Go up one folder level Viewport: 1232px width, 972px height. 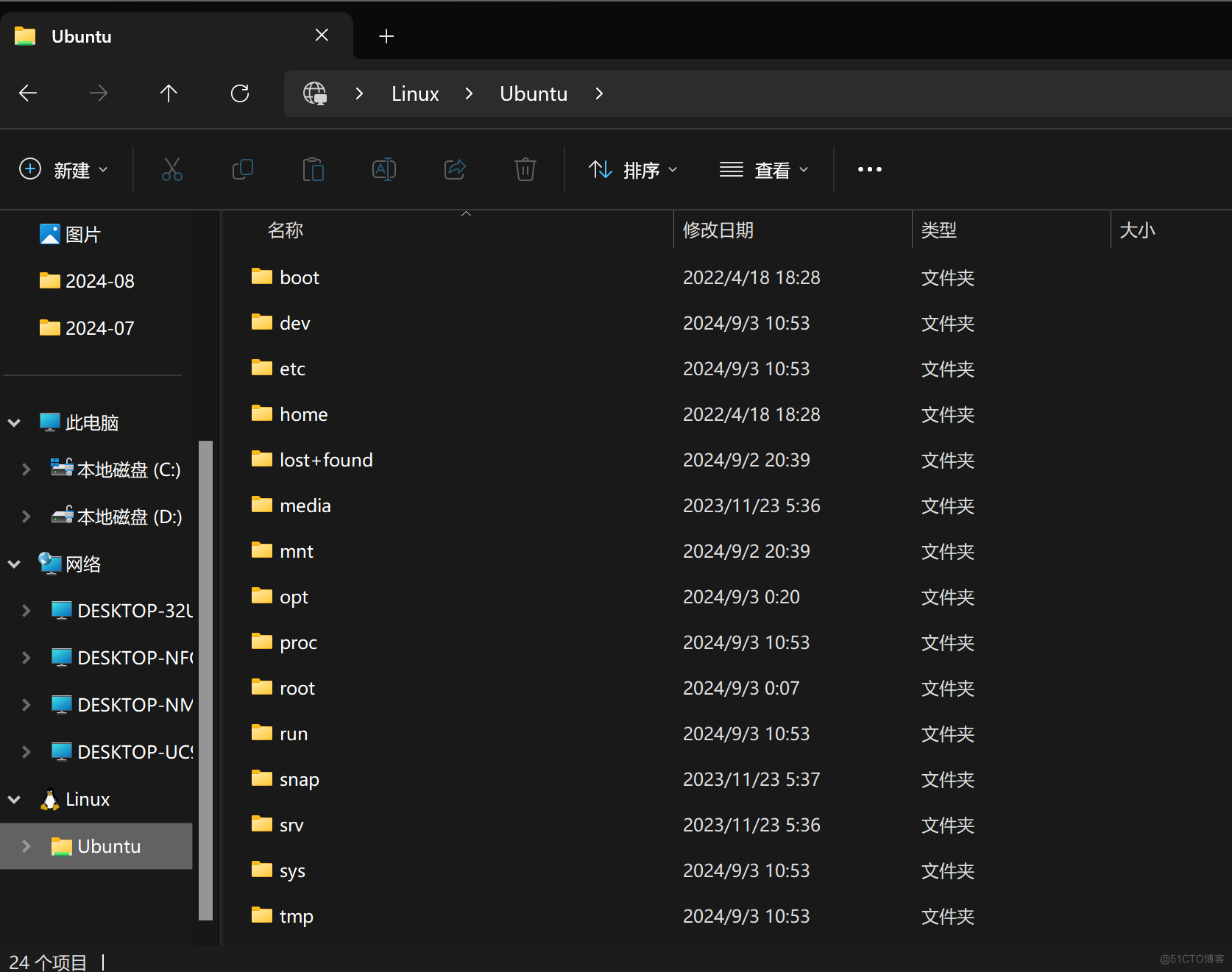tap(169, 93)
